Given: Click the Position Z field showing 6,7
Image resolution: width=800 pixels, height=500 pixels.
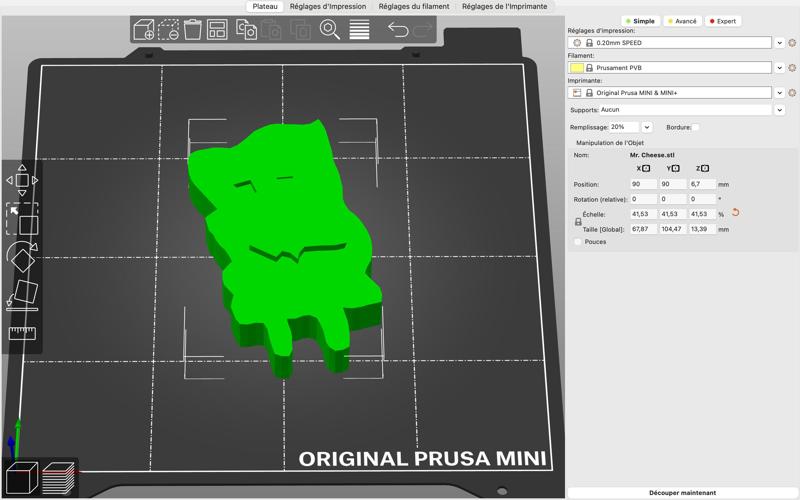Looking at the screenshot, I should pos(703,184).
